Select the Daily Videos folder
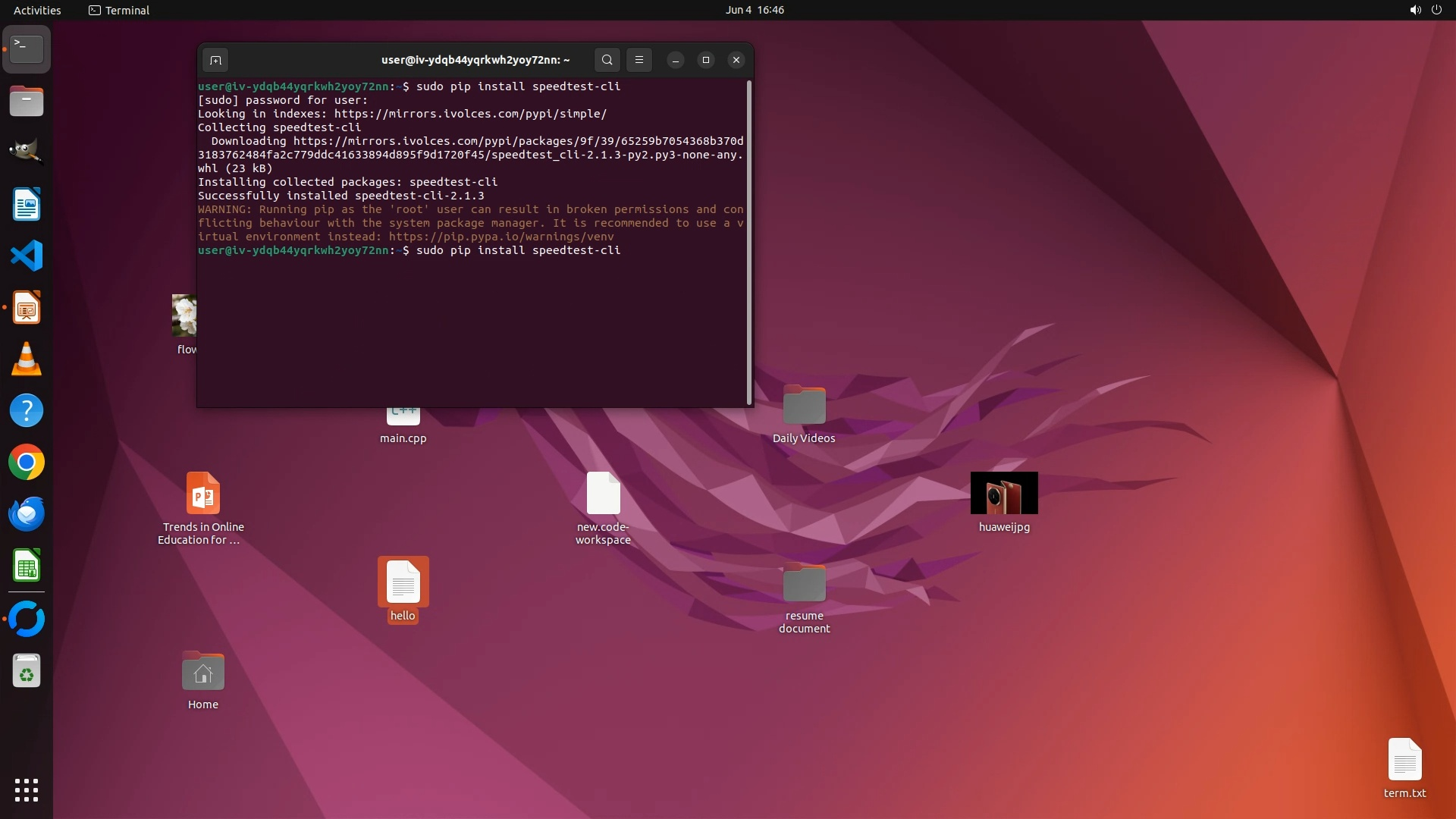The width and height of the screenshot is (1456, 819). (804, 405)
